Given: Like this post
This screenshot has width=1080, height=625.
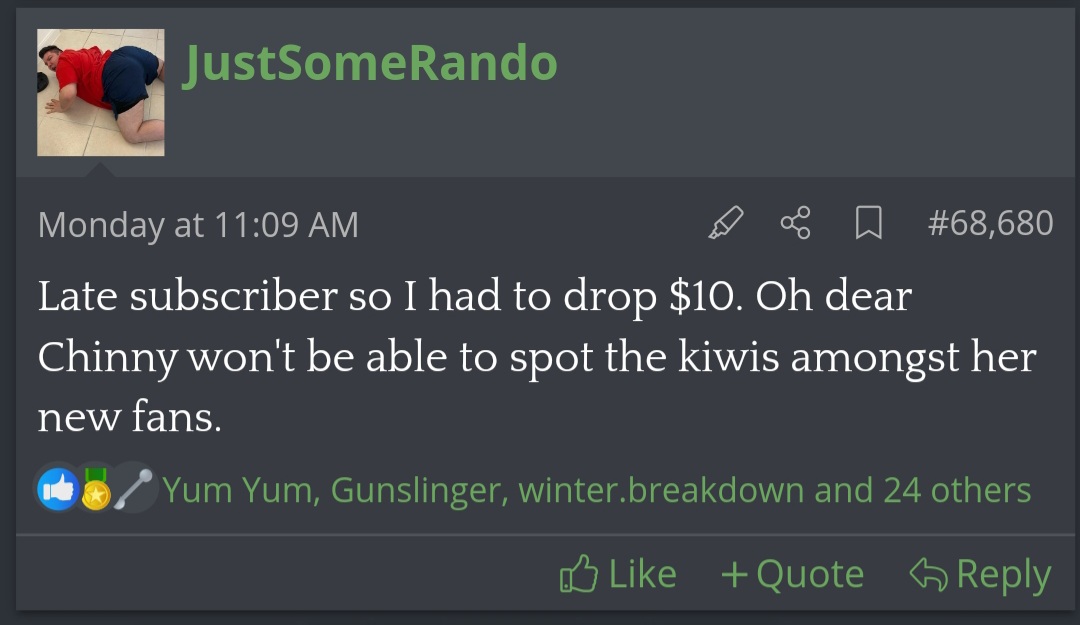Looking at the screenshot, I should [618, 574].
